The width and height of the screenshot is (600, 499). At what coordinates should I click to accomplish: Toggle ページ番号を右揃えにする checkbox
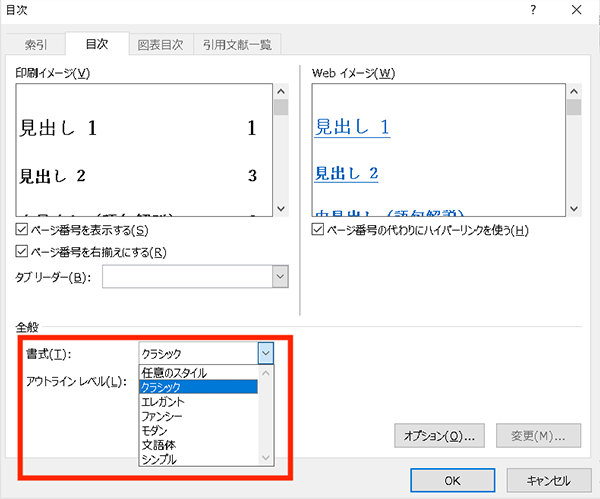[x=22, y=251]
